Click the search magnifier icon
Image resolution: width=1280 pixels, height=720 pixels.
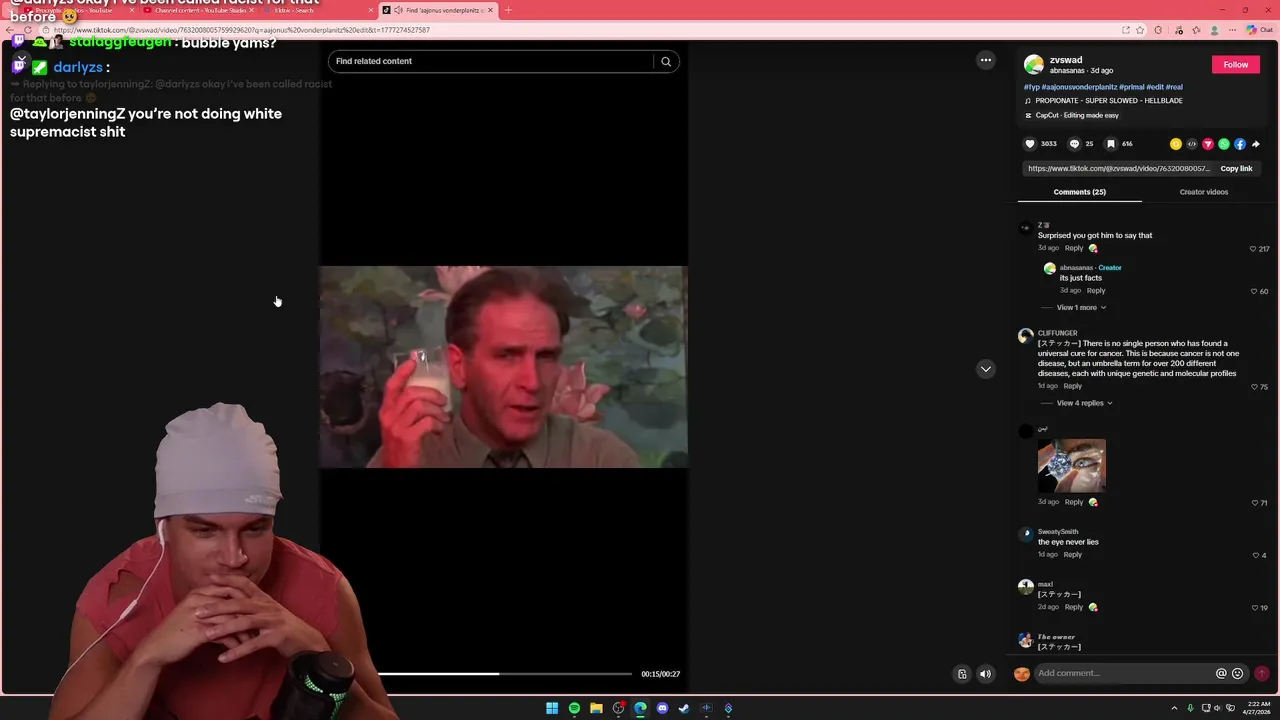click(666, 61)
